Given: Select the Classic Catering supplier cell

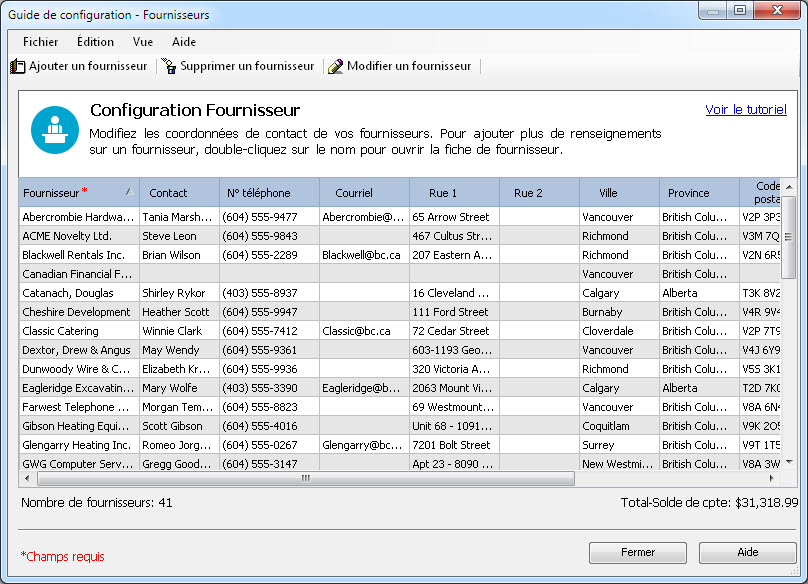Looking at the screenshot, I should [61, 331].
